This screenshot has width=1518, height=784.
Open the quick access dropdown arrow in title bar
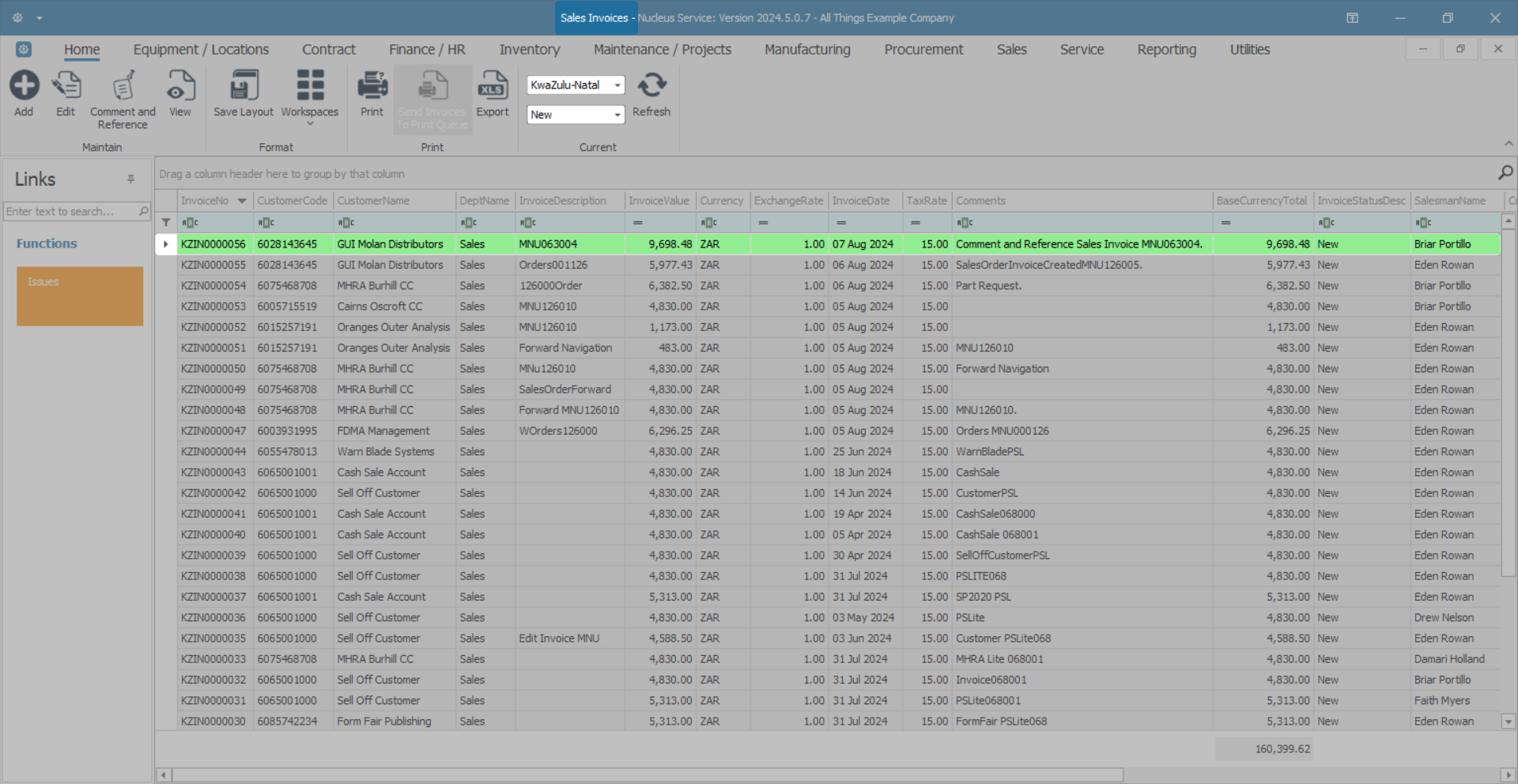click(x=39, y=17)
